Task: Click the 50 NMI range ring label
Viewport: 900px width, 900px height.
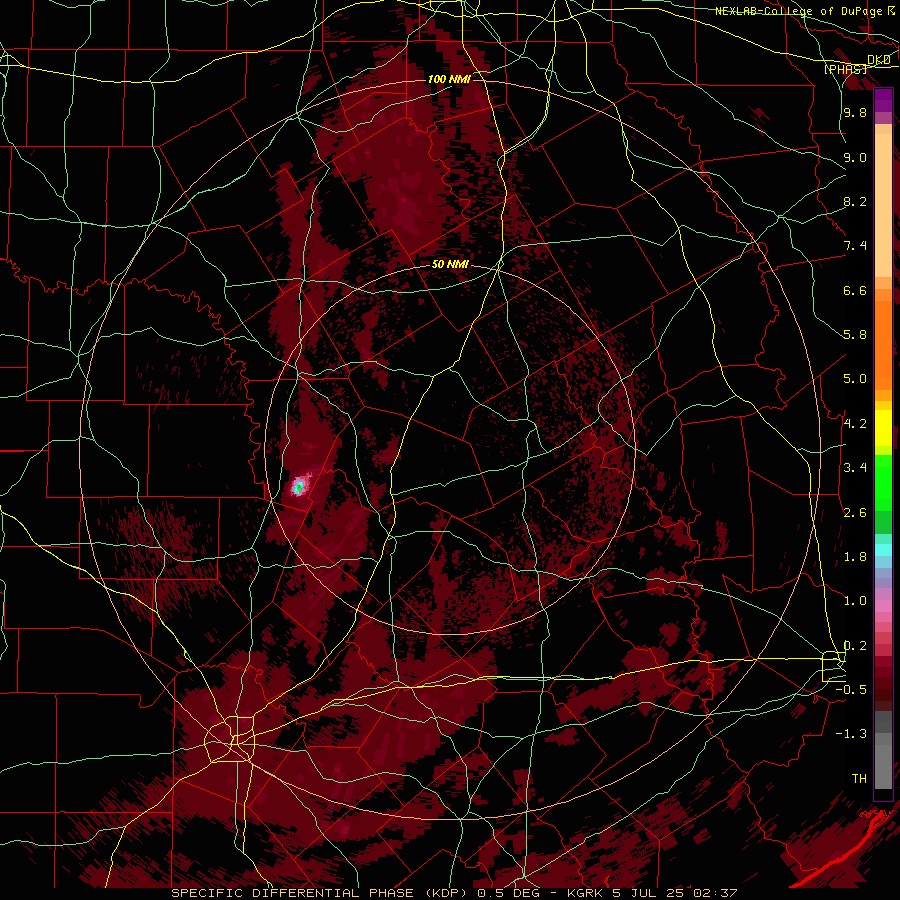Action: tap(451, 265)
